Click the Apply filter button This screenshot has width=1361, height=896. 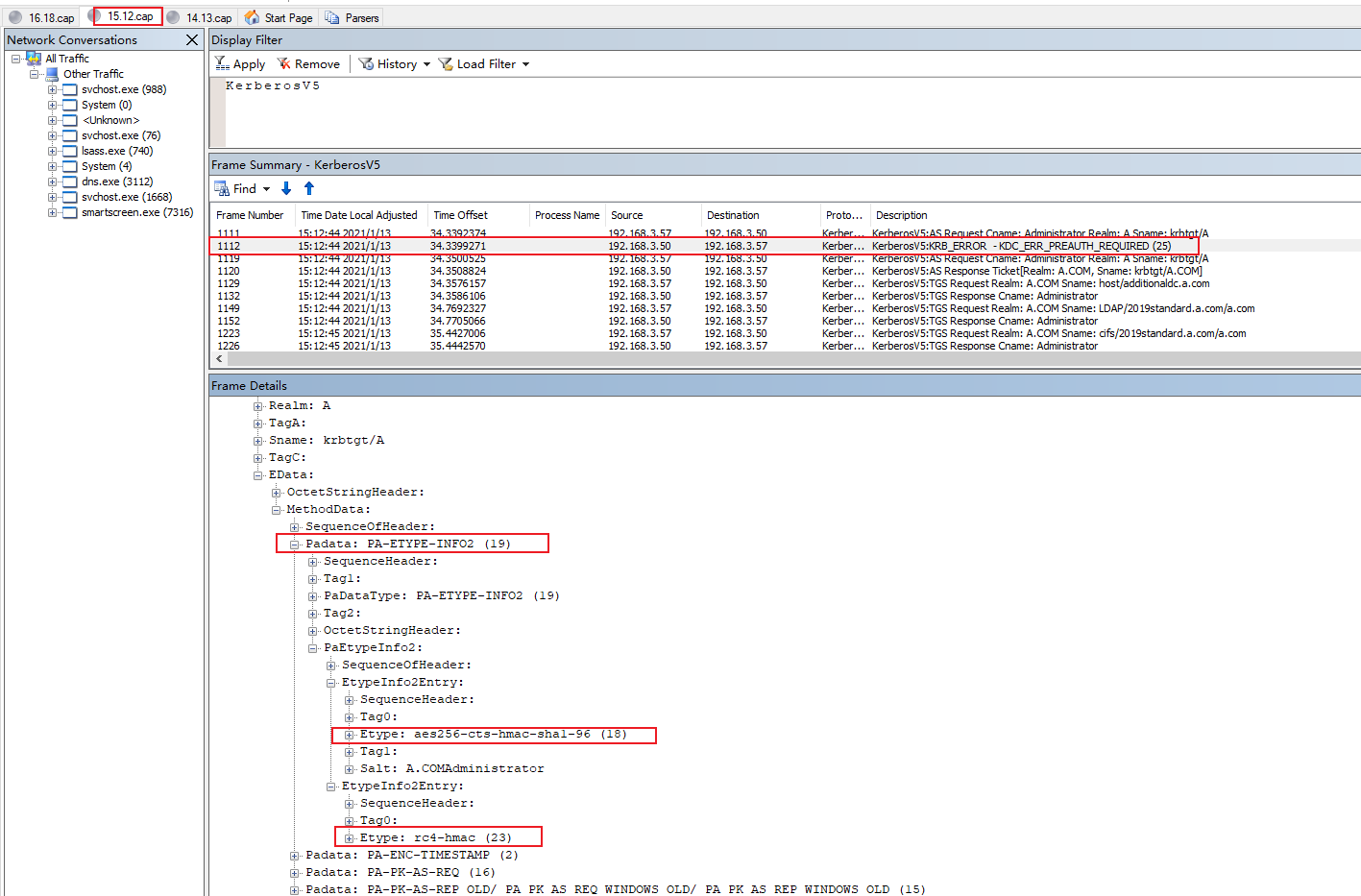pos(240,63)
